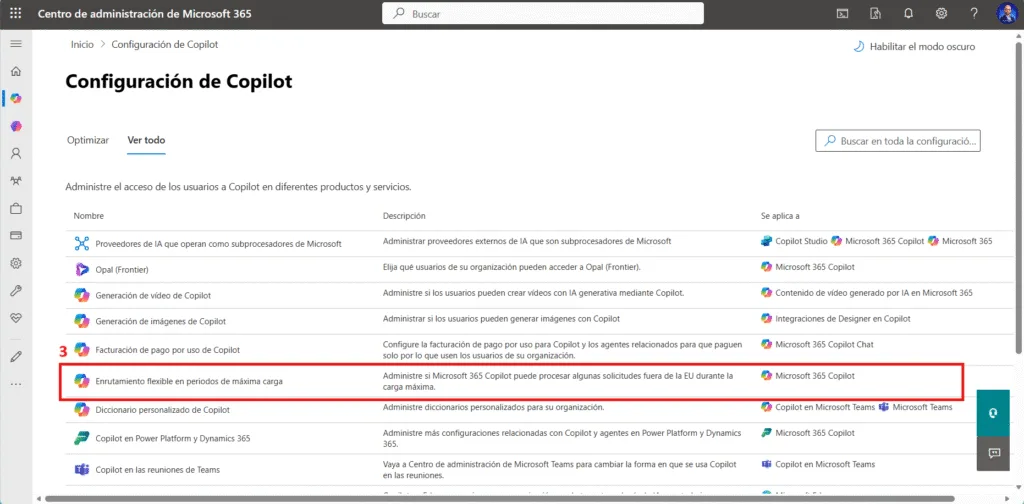Open the Setup wrench icon in sidebar

click(x=16, y=291)
